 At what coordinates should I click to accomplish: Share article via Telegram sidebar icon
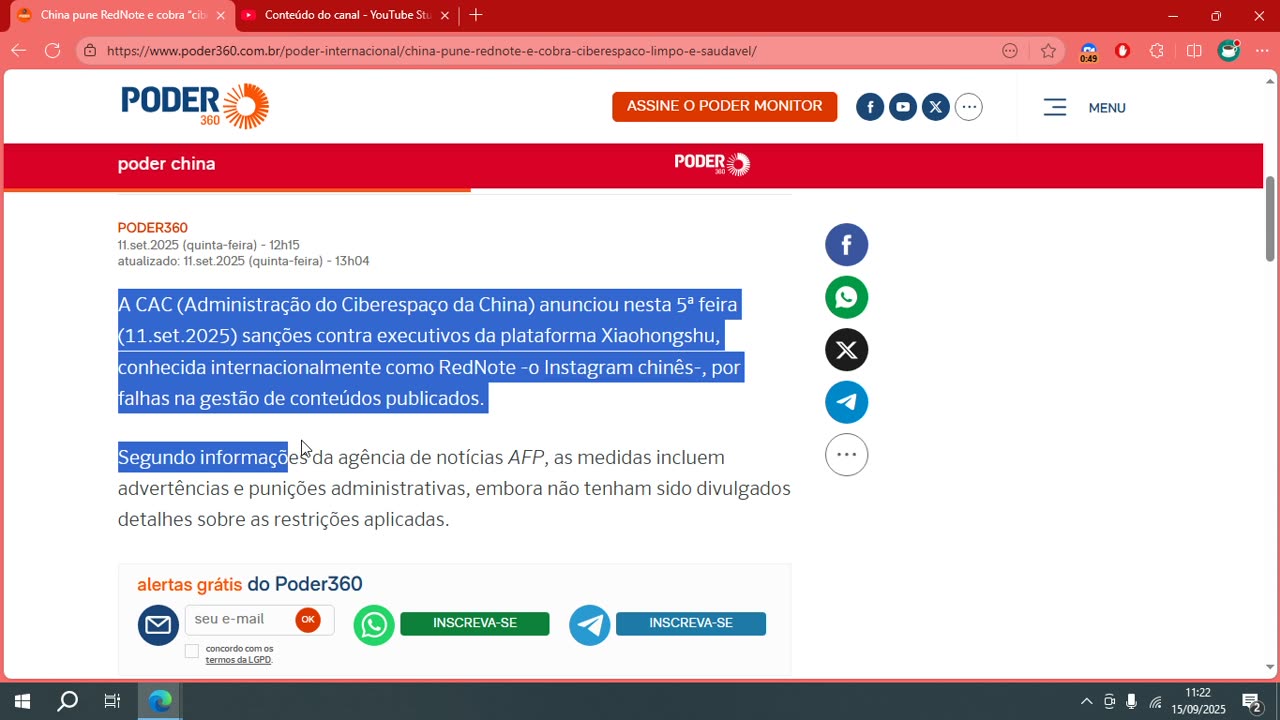846,402
